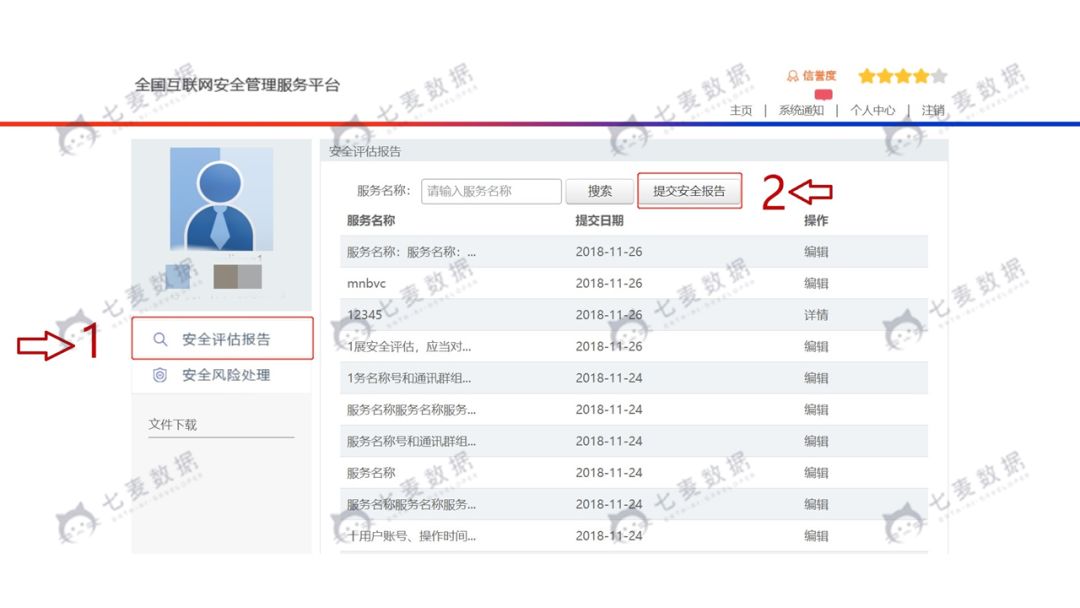Click the grey fifth star in rating

point(938,76)
